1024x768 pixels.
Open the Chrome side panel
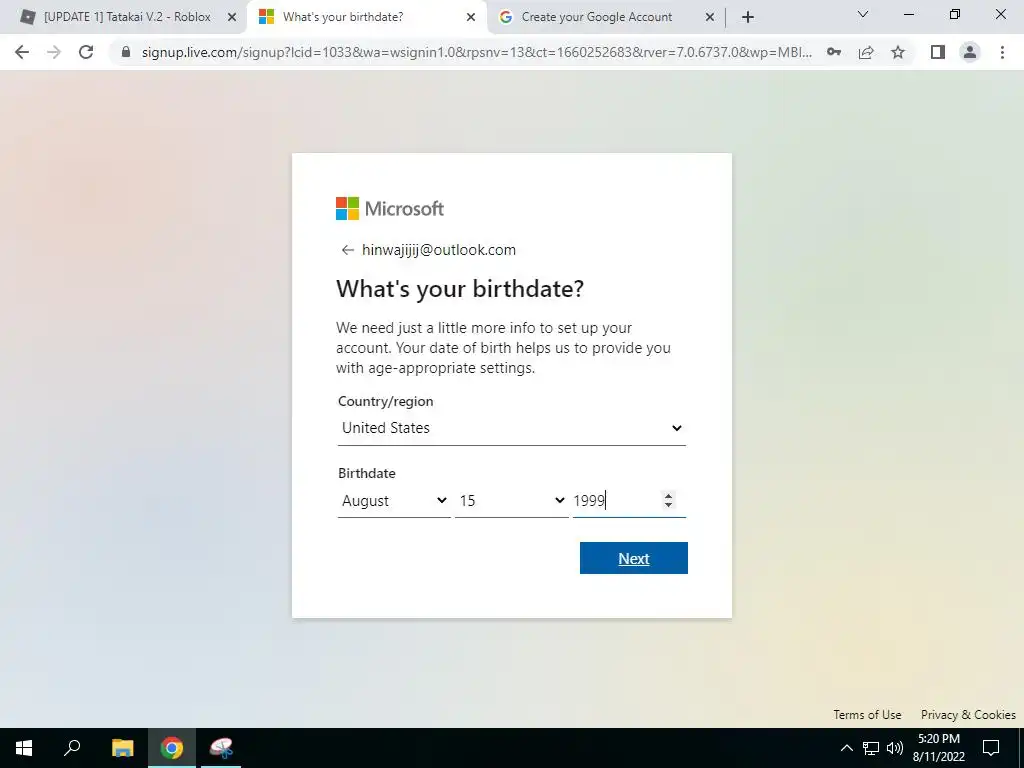[x=938, y=52]
